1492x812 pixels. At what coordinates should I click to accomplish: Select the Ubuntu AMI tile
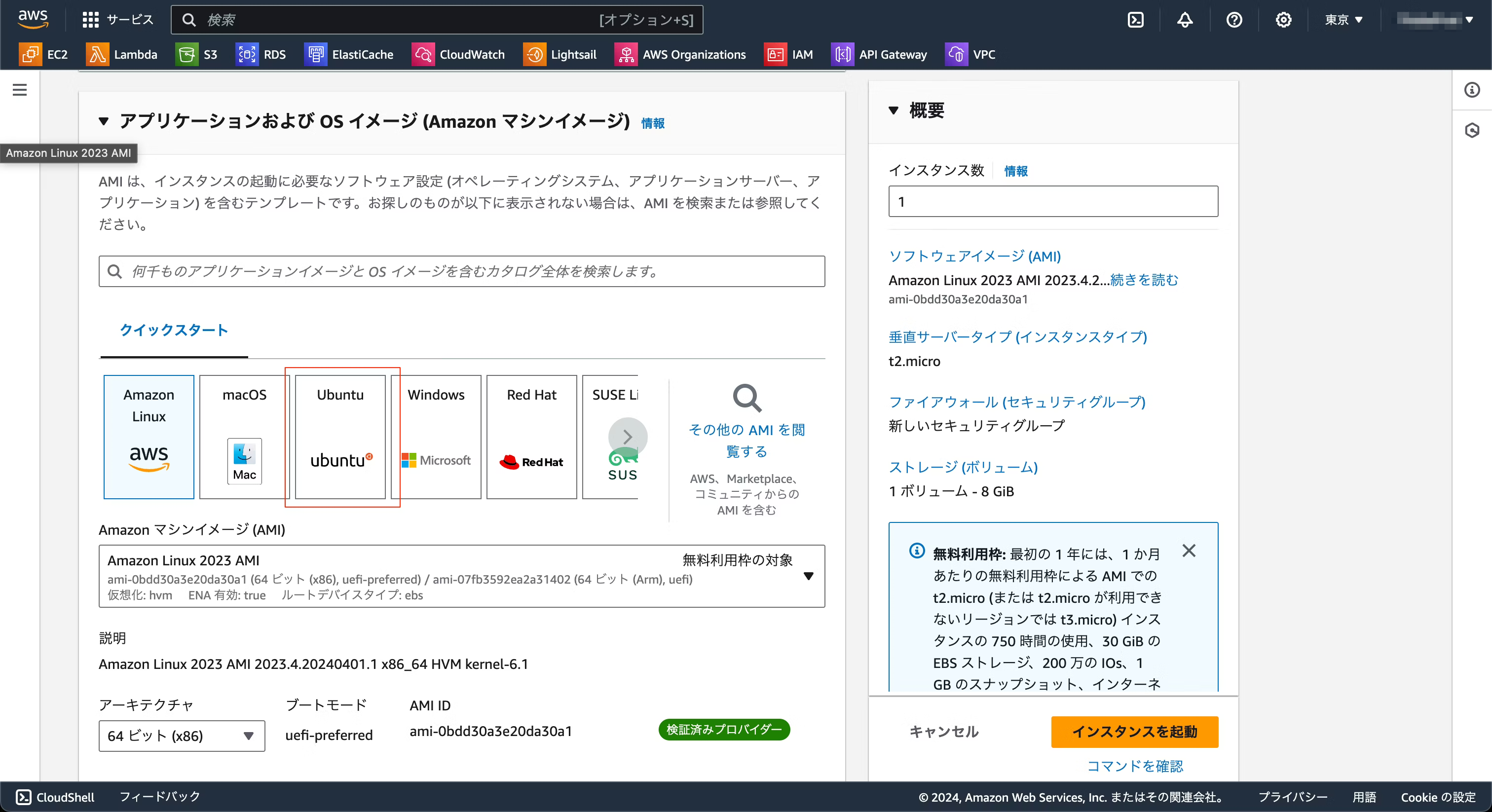point(340,437)
